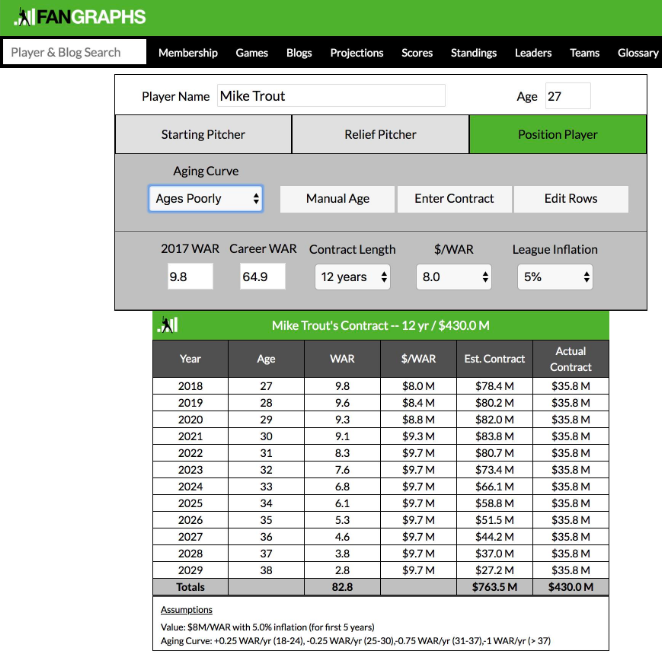Viewport: 662px width, 653px height.
Task: Click the 7.6 WAR cell for 2023
Action: coord(342,470)
